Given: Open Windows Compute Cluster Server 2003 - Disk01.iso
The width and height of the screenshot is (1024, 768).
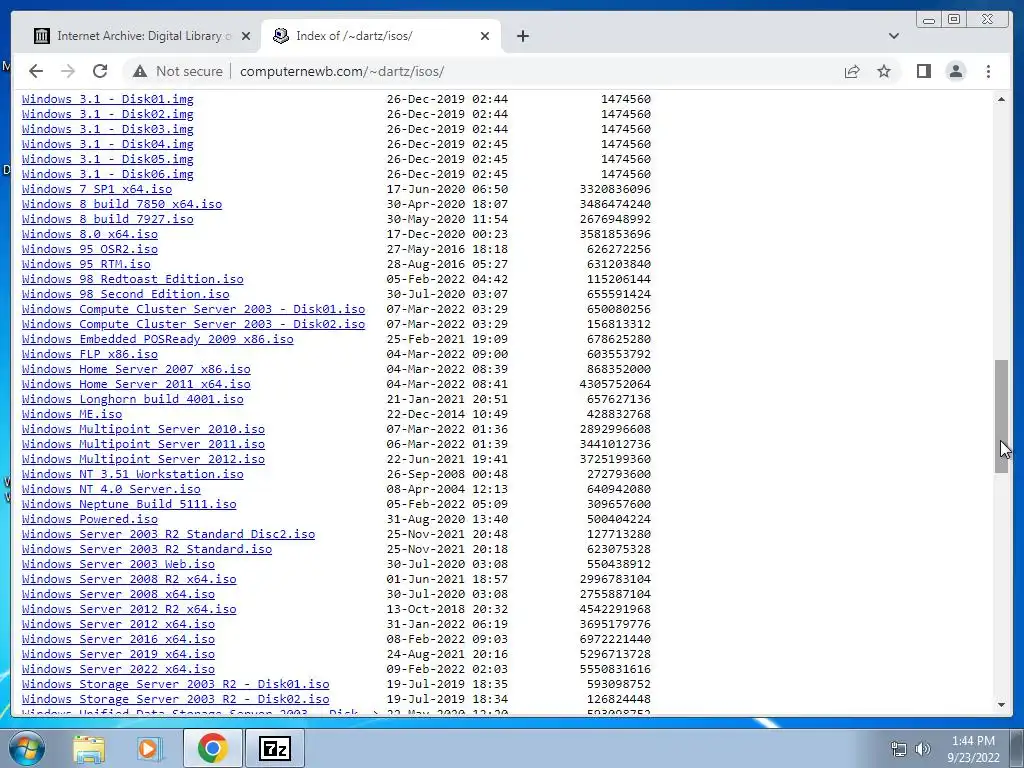Looking at the screenshot, I should 193,310.
